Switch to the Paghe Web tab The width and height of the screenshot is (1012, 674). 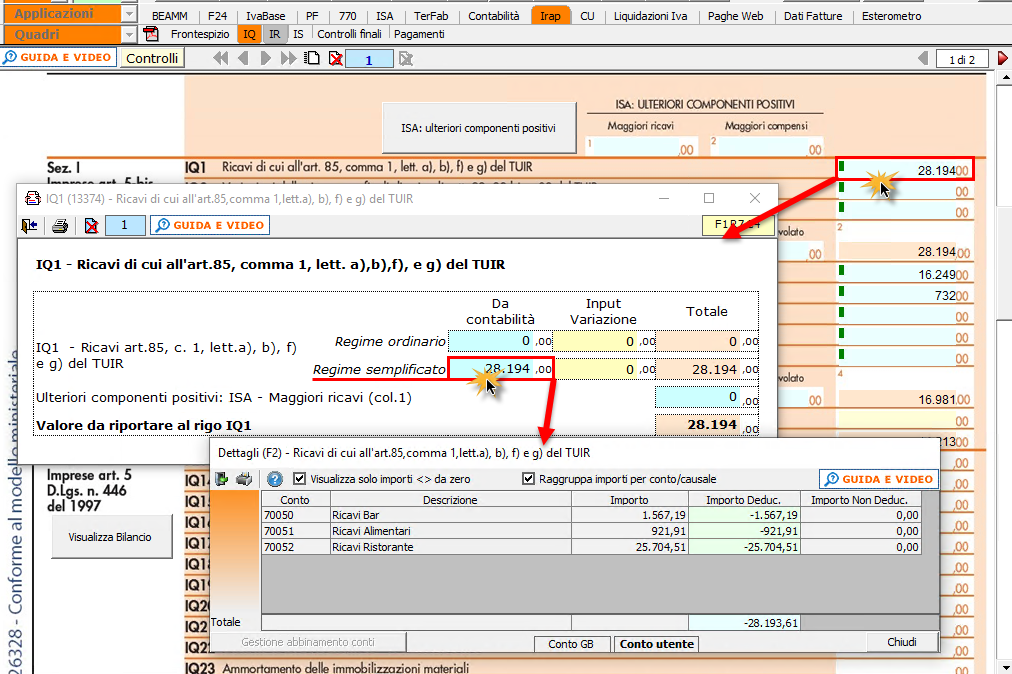735,15
